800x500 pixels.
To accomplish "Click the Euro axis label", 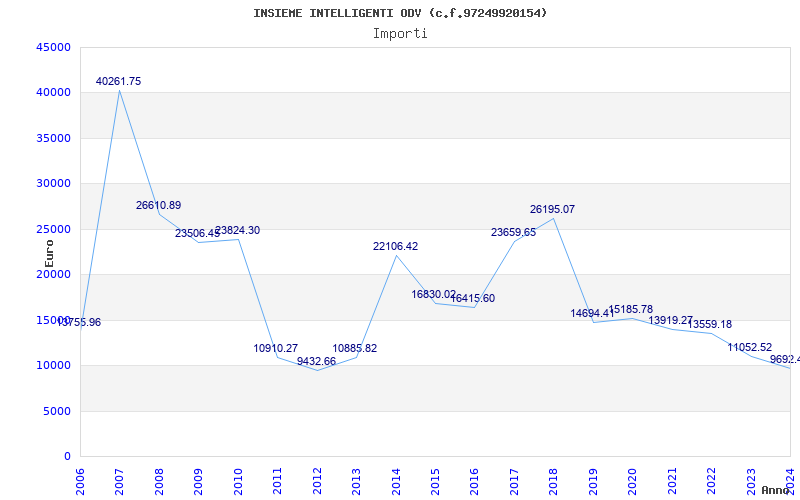I will coord(49,254).
